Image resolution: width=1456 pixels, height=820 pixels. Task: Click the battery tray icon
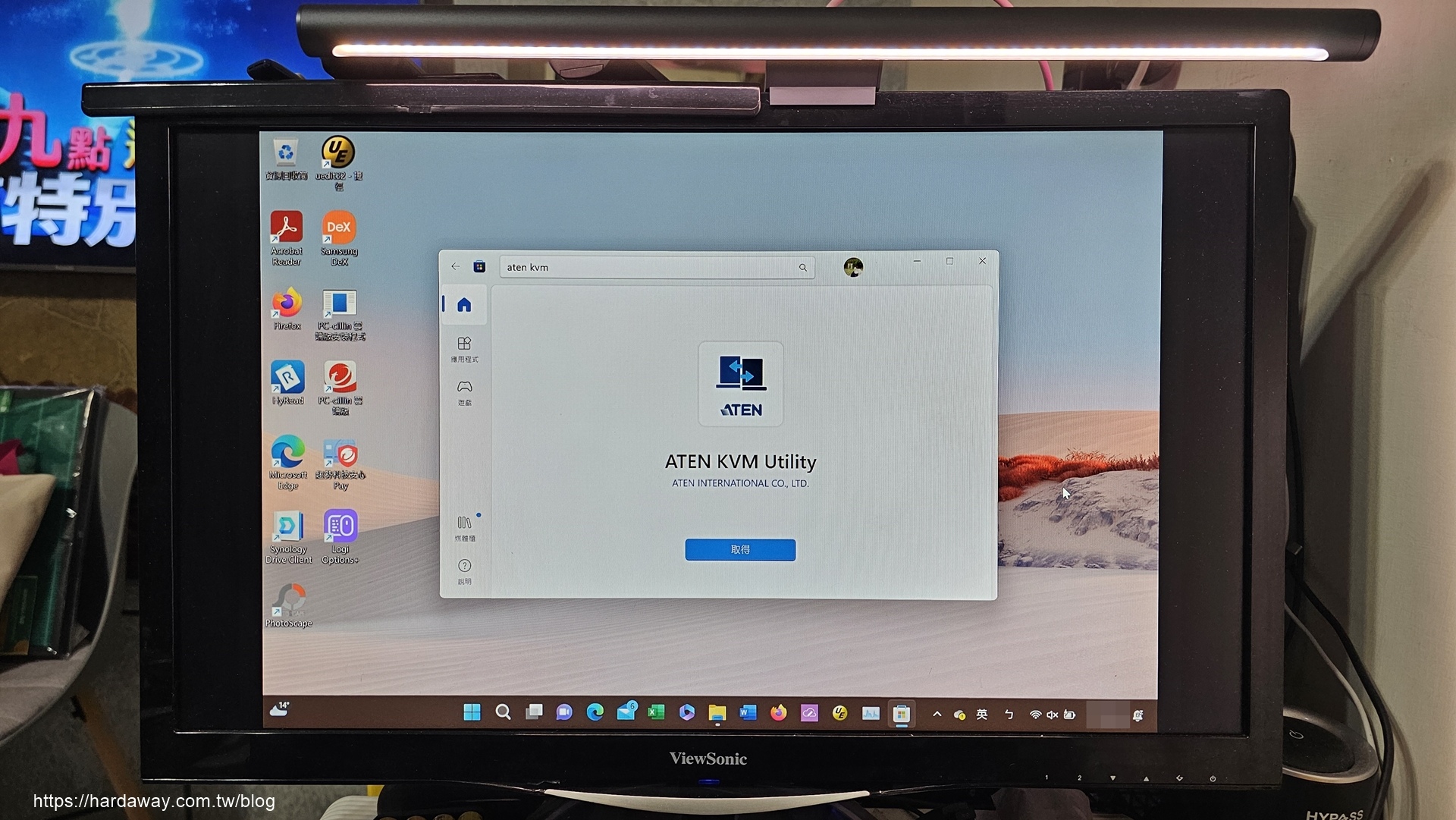click(x=1069, y=715)
